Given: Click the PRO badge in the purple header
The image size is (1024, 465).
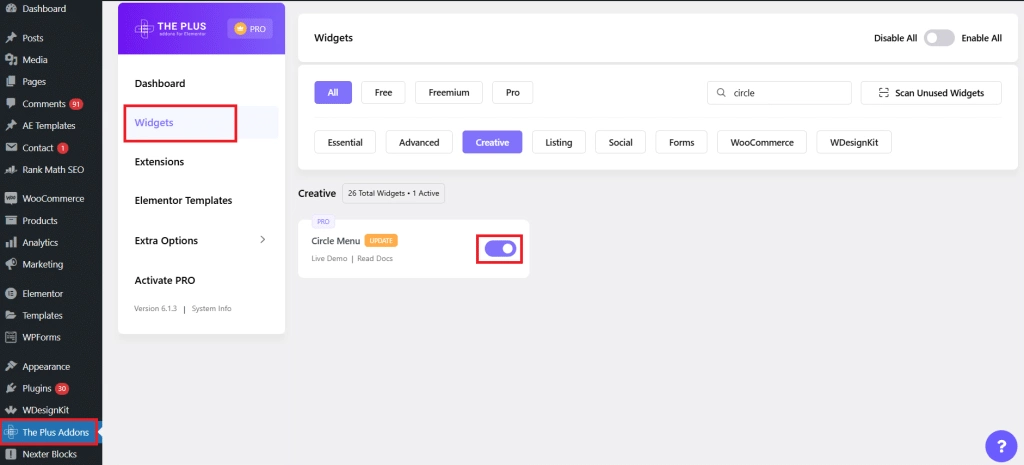Looking at the screenshot, I should coord(250,29).
